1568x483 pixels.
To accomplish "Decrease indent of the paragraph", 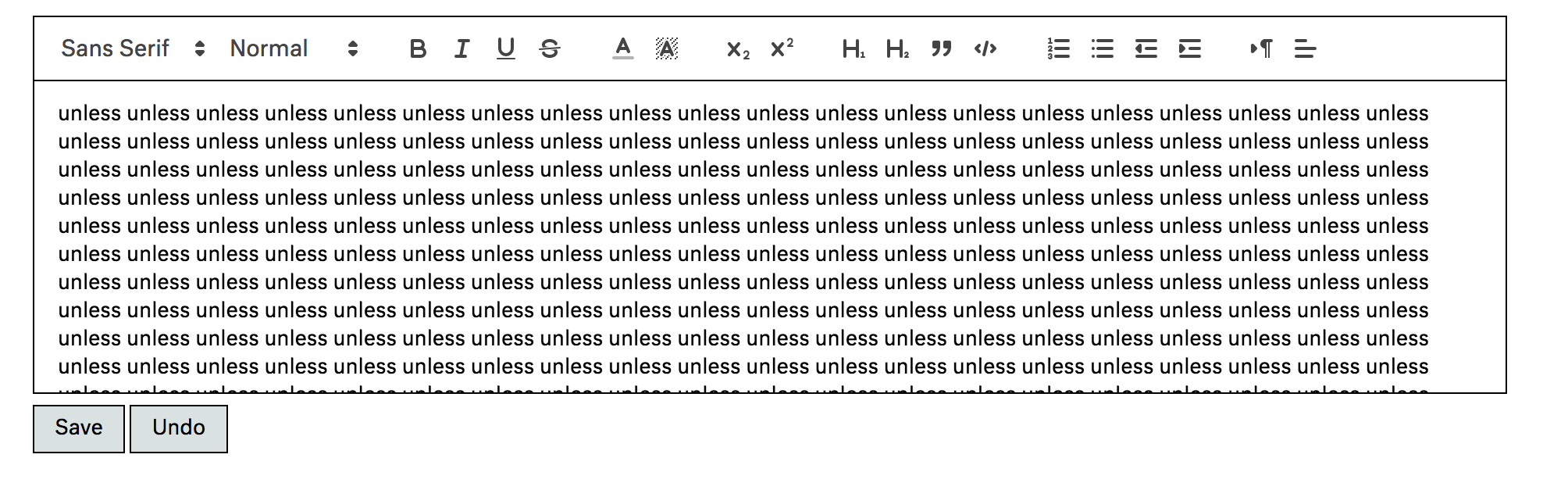I will [1146, 49].
